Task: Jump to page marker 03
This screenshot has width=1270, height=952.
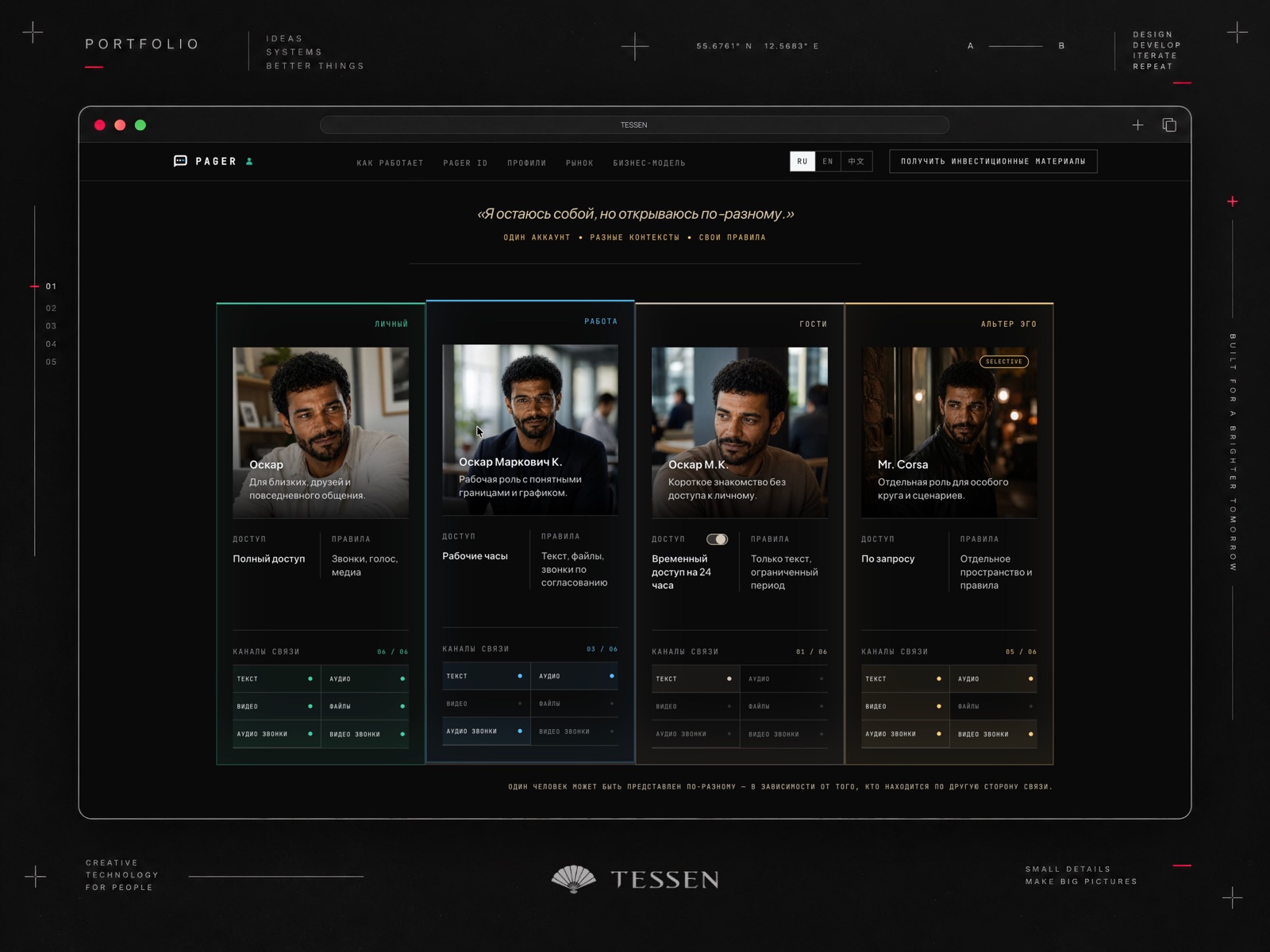Action: (x=51, y=326)
